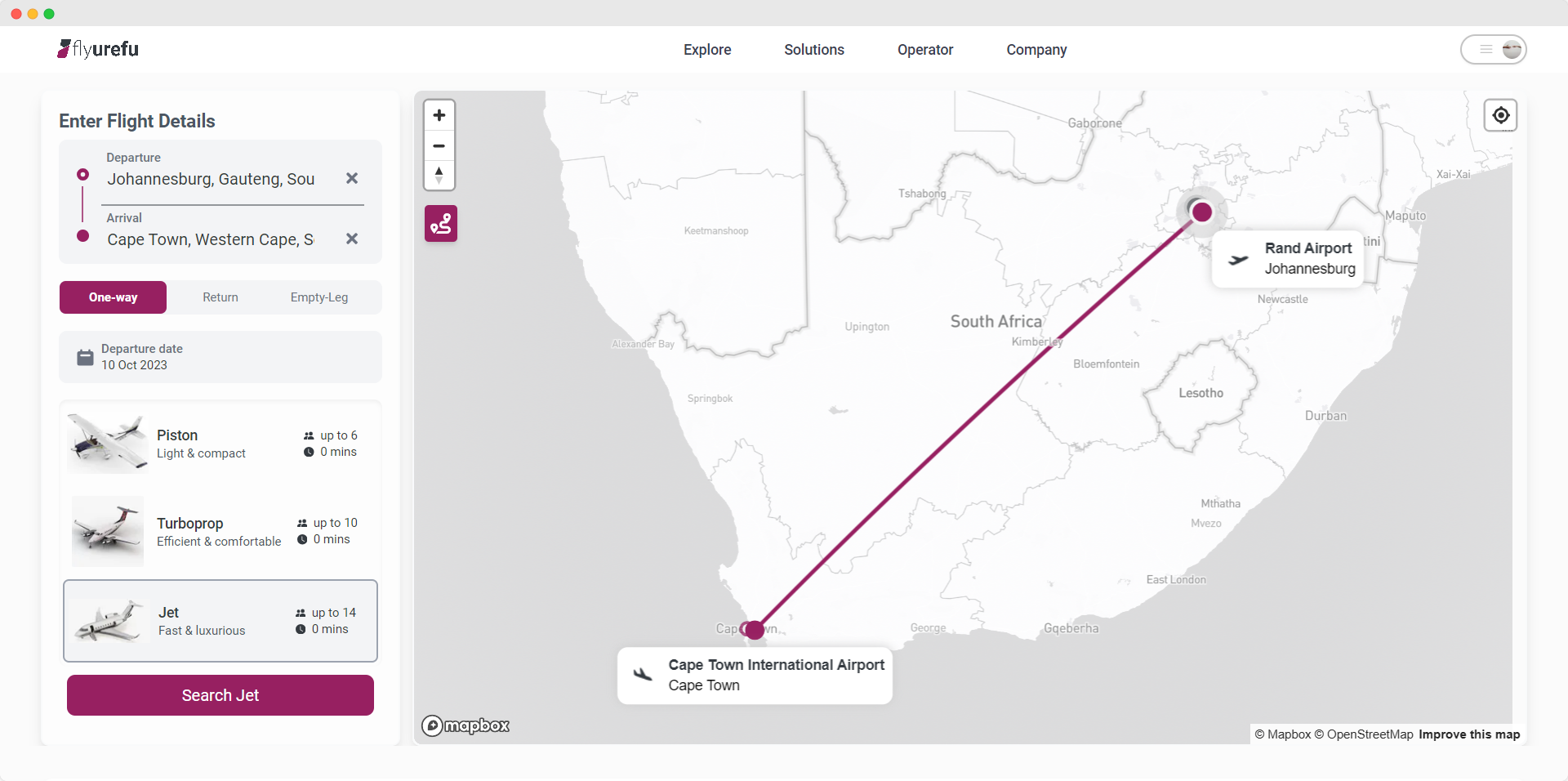Open the Operator menu
1568x781 pixels.
coord(925,50)
